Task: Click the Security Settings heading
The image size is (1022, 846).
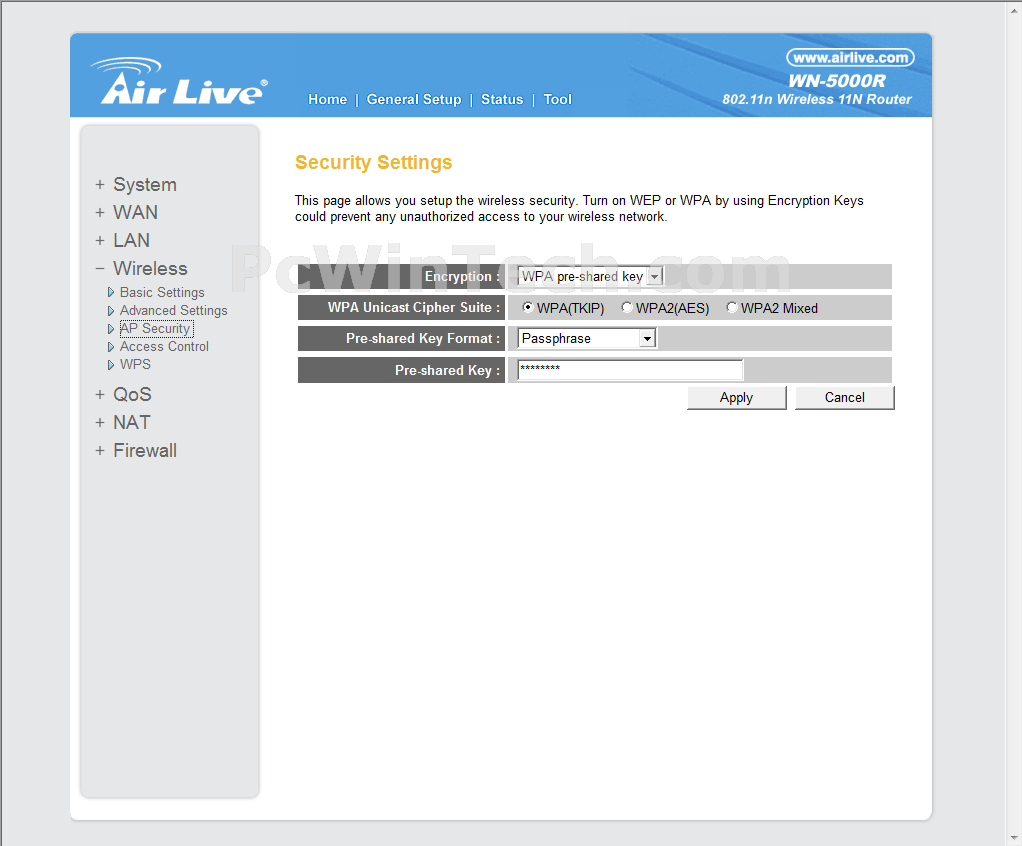Action: [373, 162]
